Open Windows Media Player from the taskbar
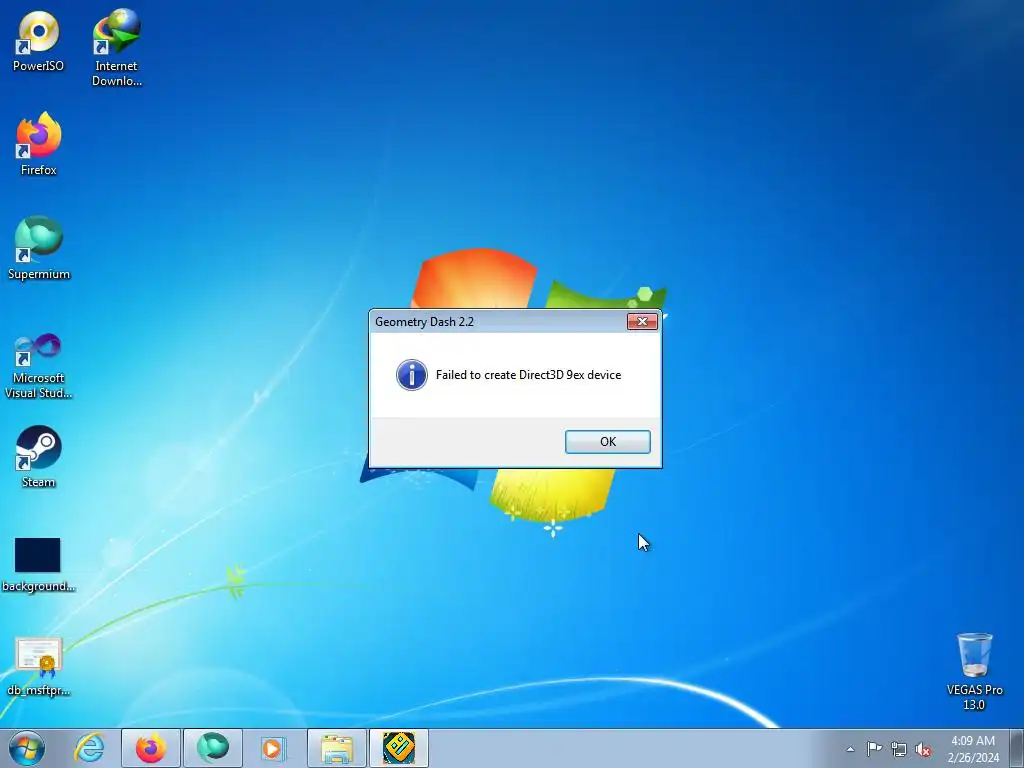 pyautogui.click(x=274, y=748)
